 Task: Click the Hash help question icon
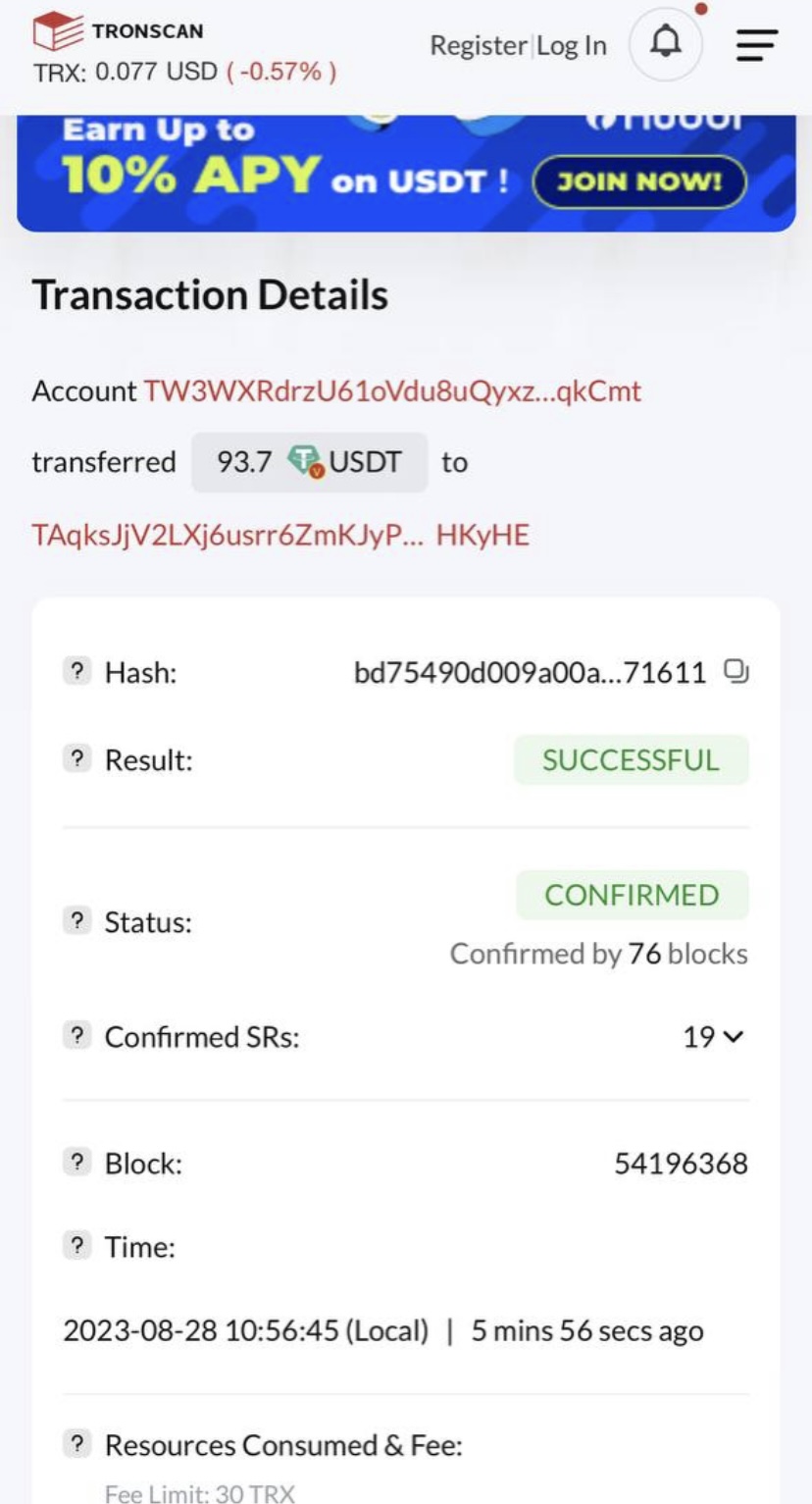(x=76, y=672)
